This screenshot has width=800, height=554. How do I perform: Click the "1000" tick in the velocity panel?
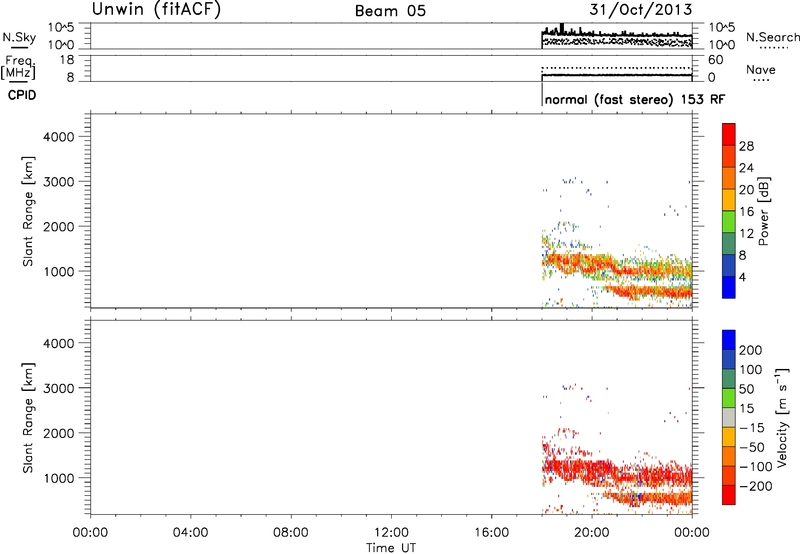59,478
